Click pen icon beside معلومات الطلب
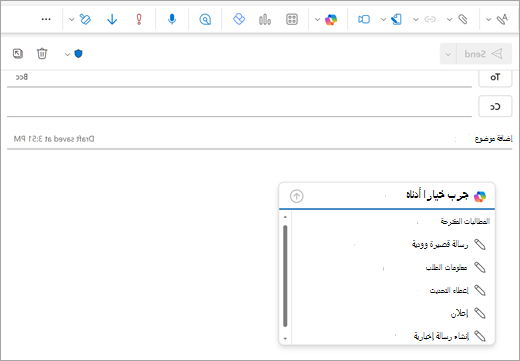Viewport: 520px width, 361px height. click(x=480, y=267)
